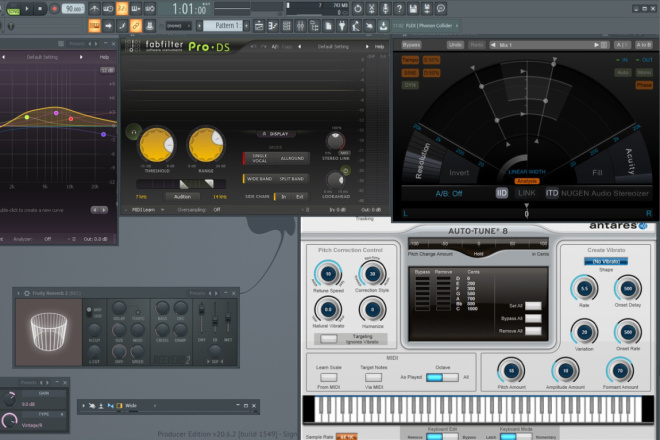Open the Piano roll icon
The height and width of the screenshot is (440, 660).
click(273, 26)
